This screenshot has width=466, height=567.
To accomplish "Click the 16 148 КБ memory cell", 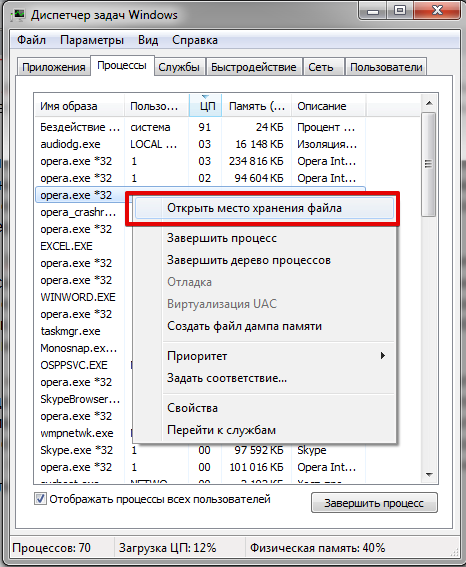I will coord(259,144).
